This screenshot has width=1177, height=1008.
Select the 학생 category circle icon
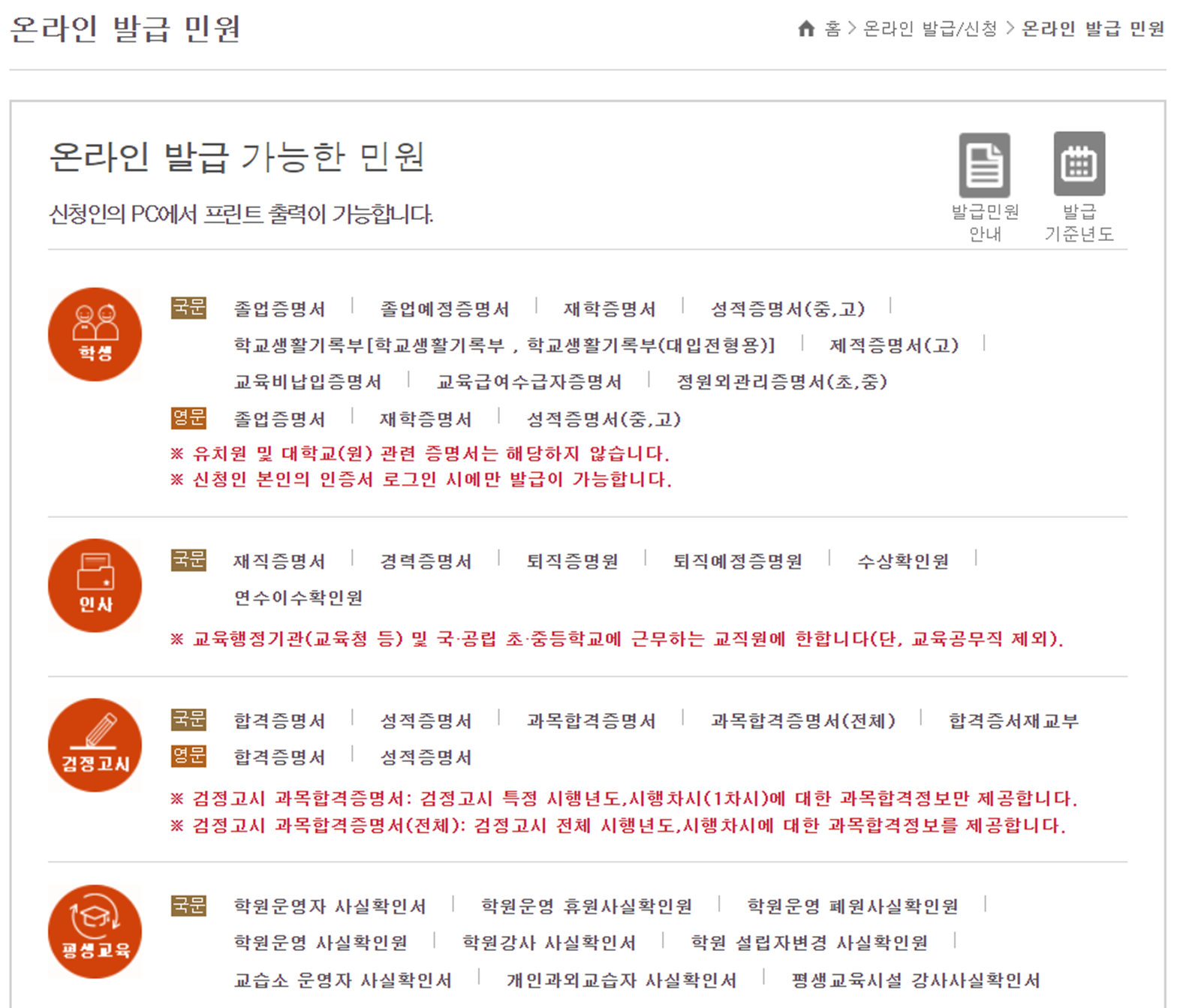point(95,335)
